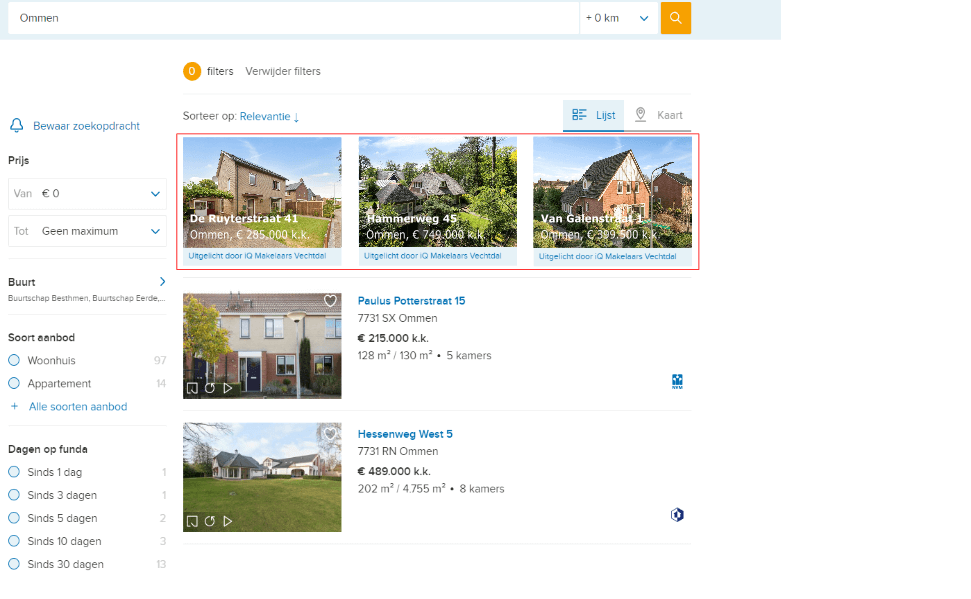Viewport: 971px width, 599px height.
Task: Click NVM realtor logo for Paulus Potterstraat 15
Action: pyautogui.click(x=677, y=382)
